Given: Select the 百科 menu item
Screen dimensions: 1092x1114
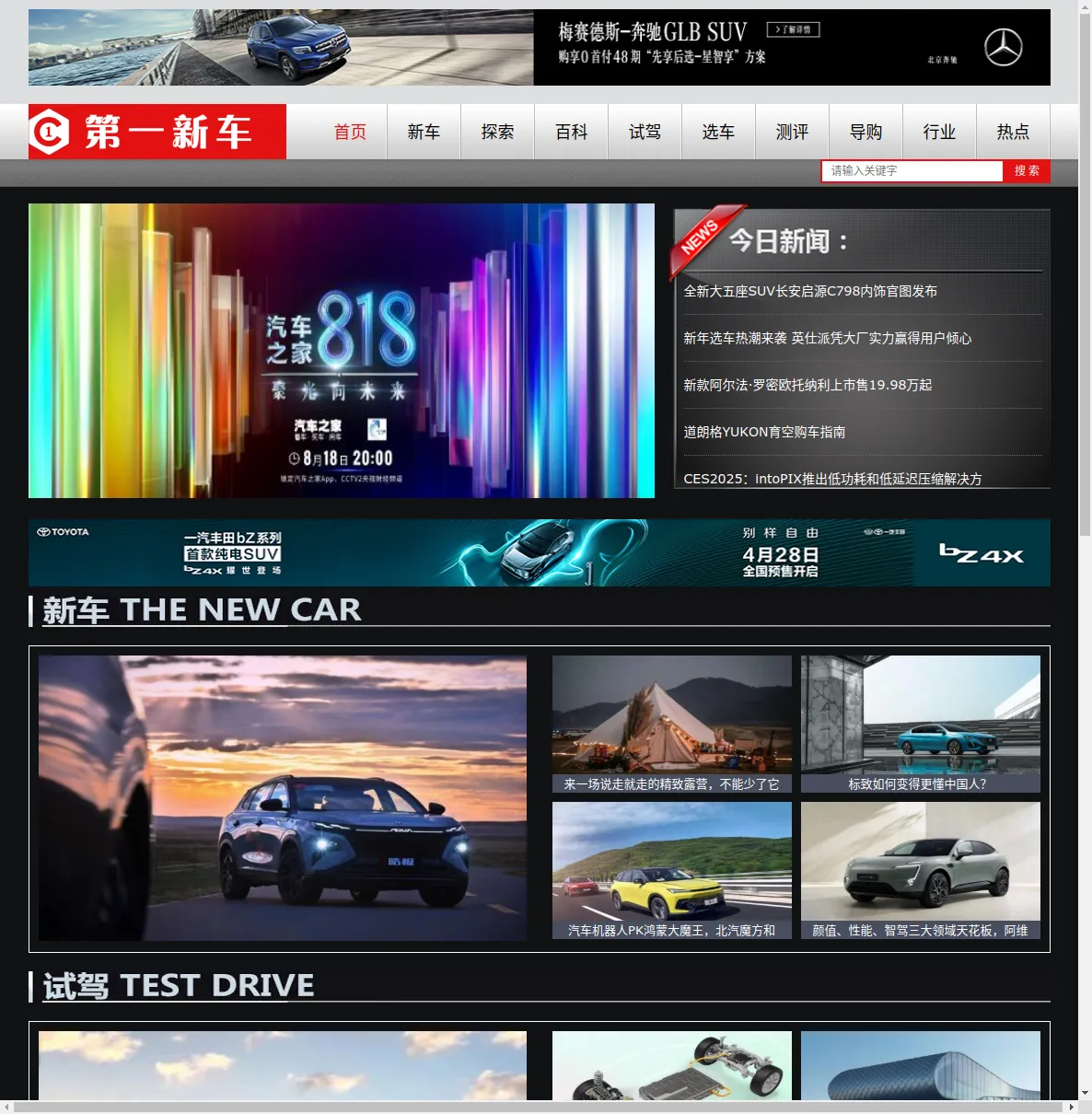Looking at the screenshot, I should 571,132.
